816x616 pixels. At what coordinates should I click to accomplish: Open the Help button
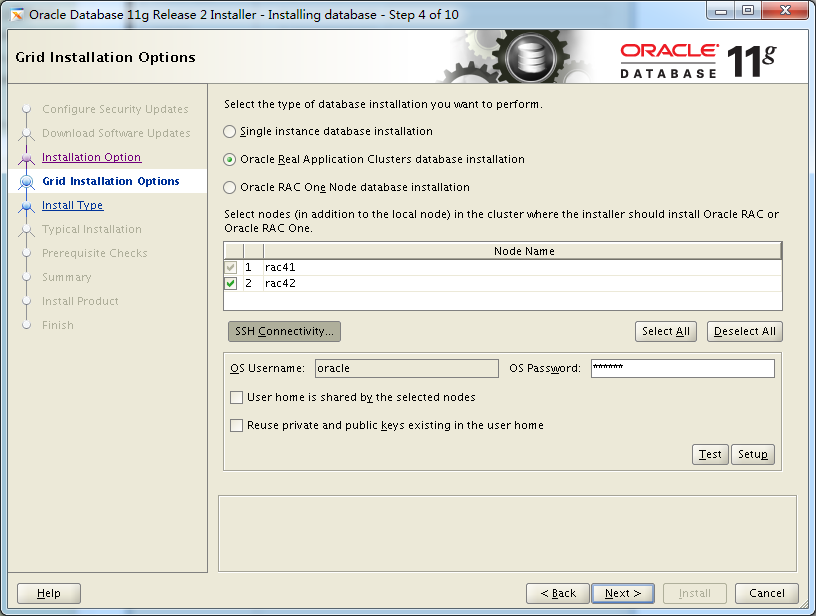49,593
